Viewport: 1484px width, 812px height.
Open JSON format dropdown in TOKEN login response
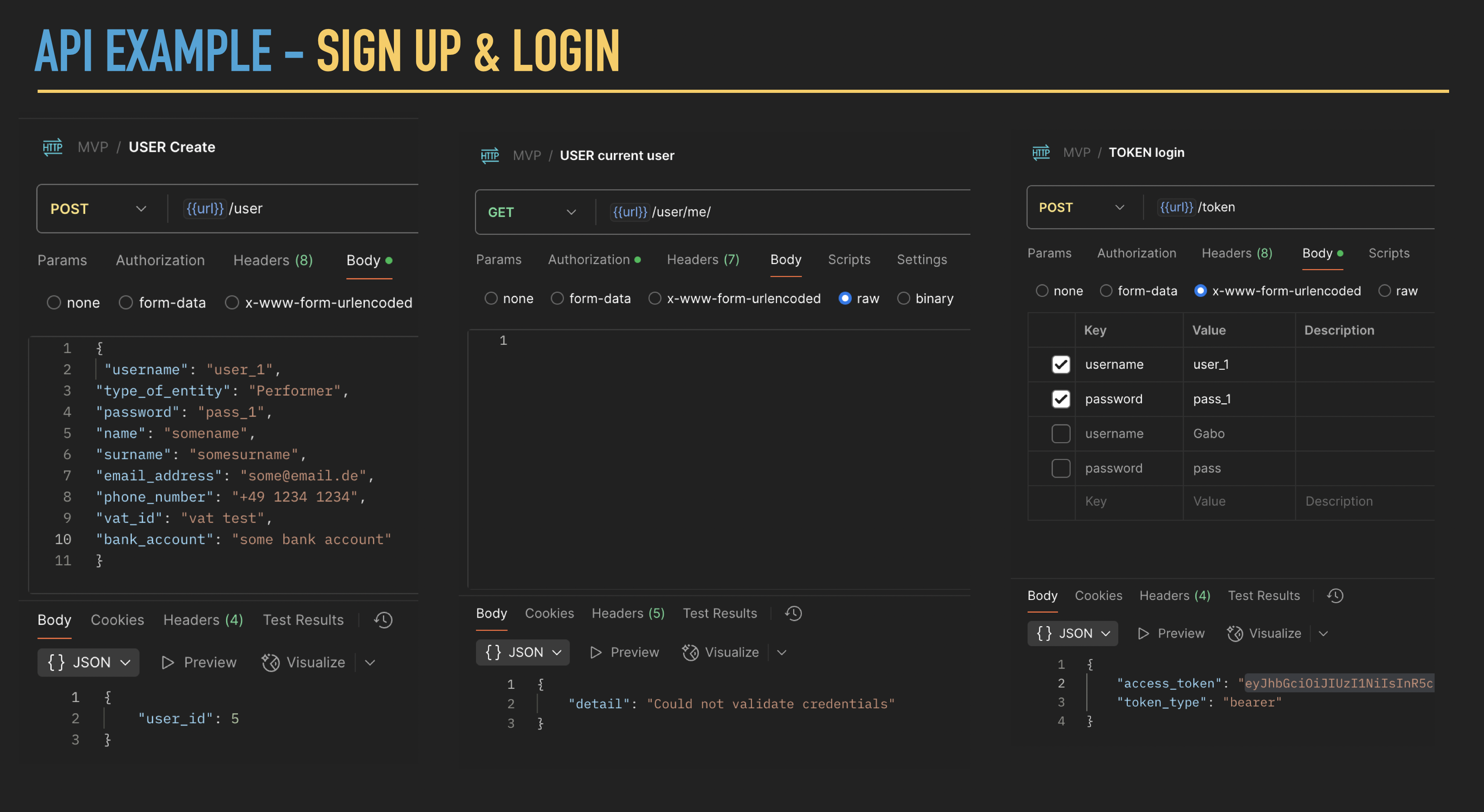(1073, 633)
